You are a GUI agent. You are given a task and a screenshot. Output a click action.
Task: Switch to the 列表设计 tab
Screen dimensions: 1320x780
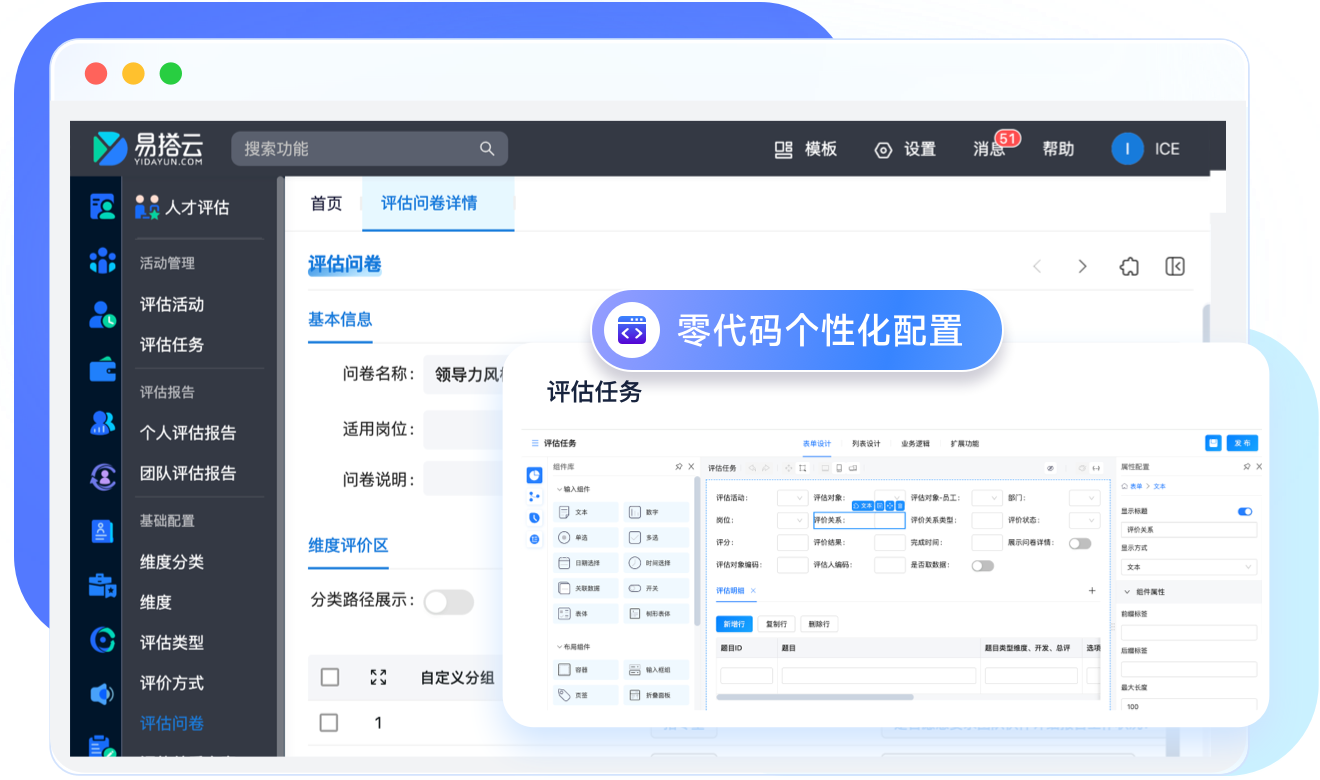click(866, 443)
